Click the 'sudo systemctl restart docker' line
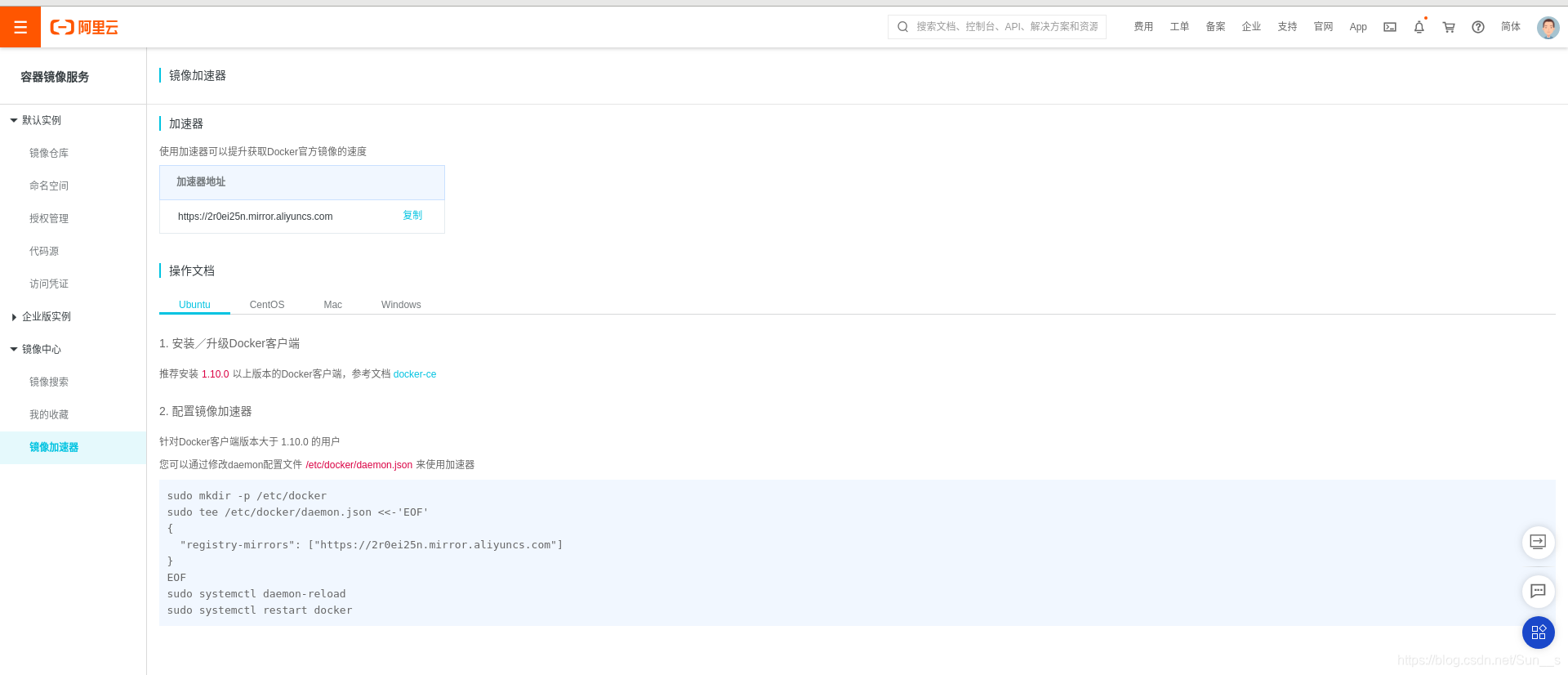This screenshot has height=675, width=1568. (260, 610)
